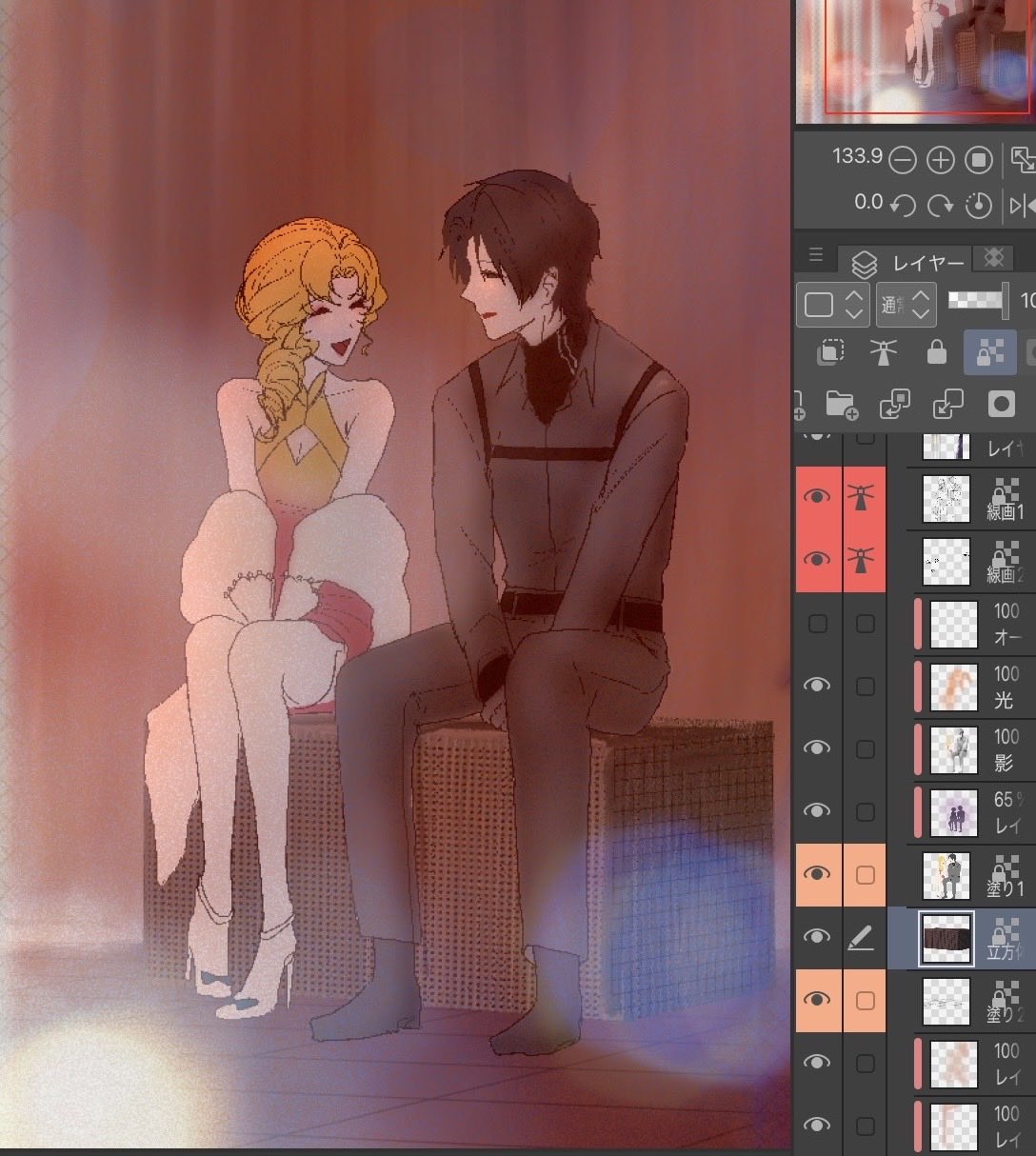The height and width of the screenshot is (1156, 1036).
Task: Click the 塗り1 layer name
Action: click(1006, 889)
